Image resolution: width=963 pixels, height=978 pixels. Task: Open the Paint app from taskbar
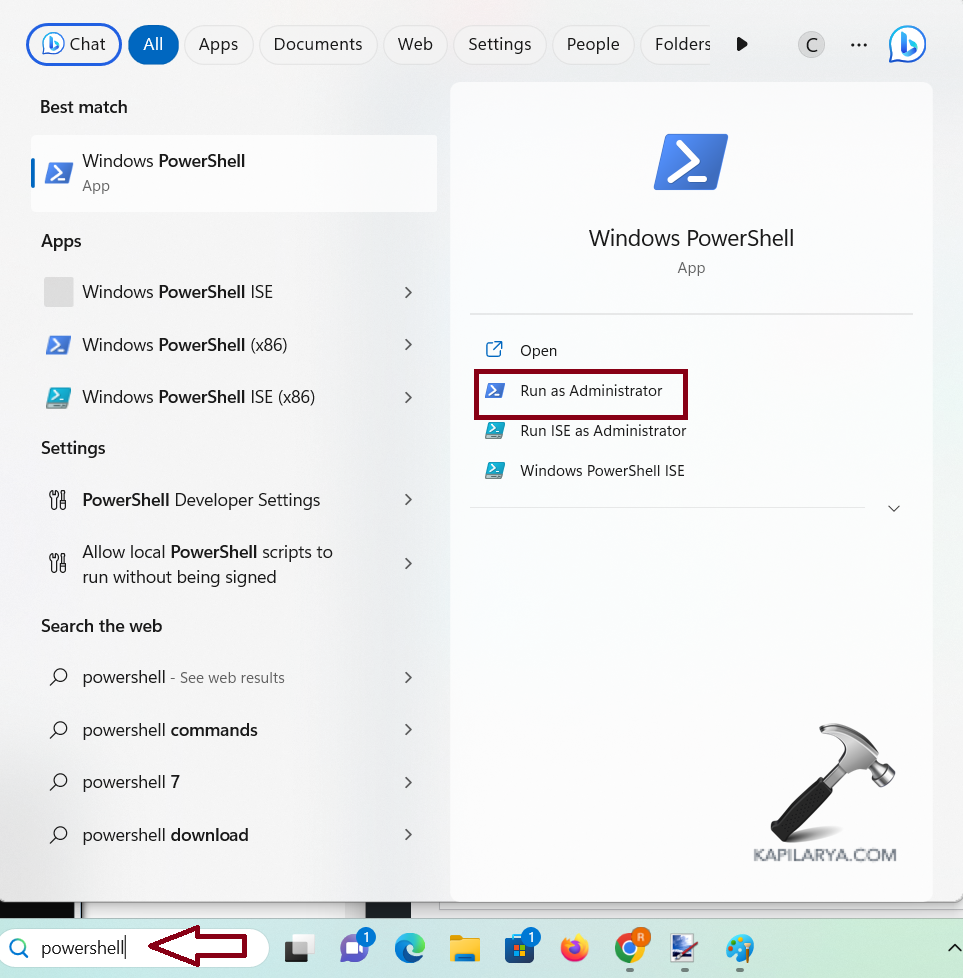click(x=740, y=949)
